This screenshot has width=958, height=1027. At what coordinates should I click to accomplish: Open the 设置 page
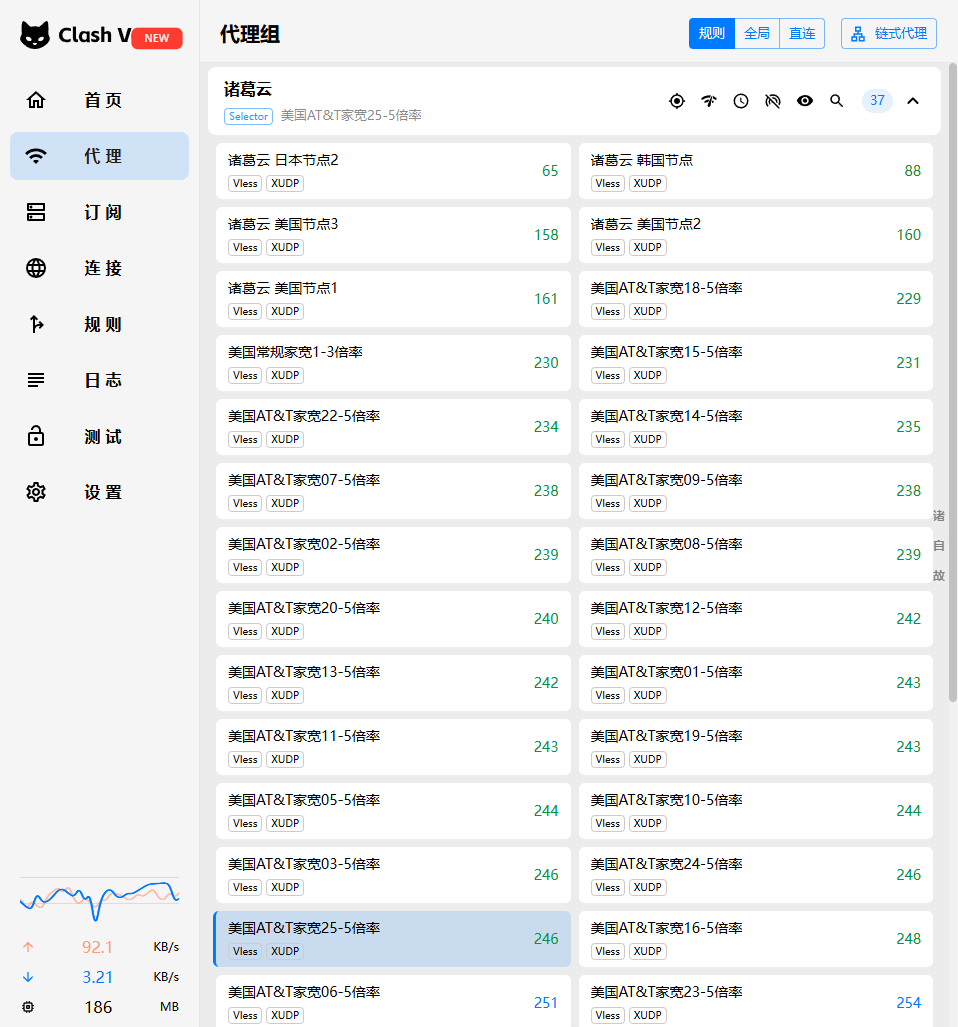click(x=100, y=492)
